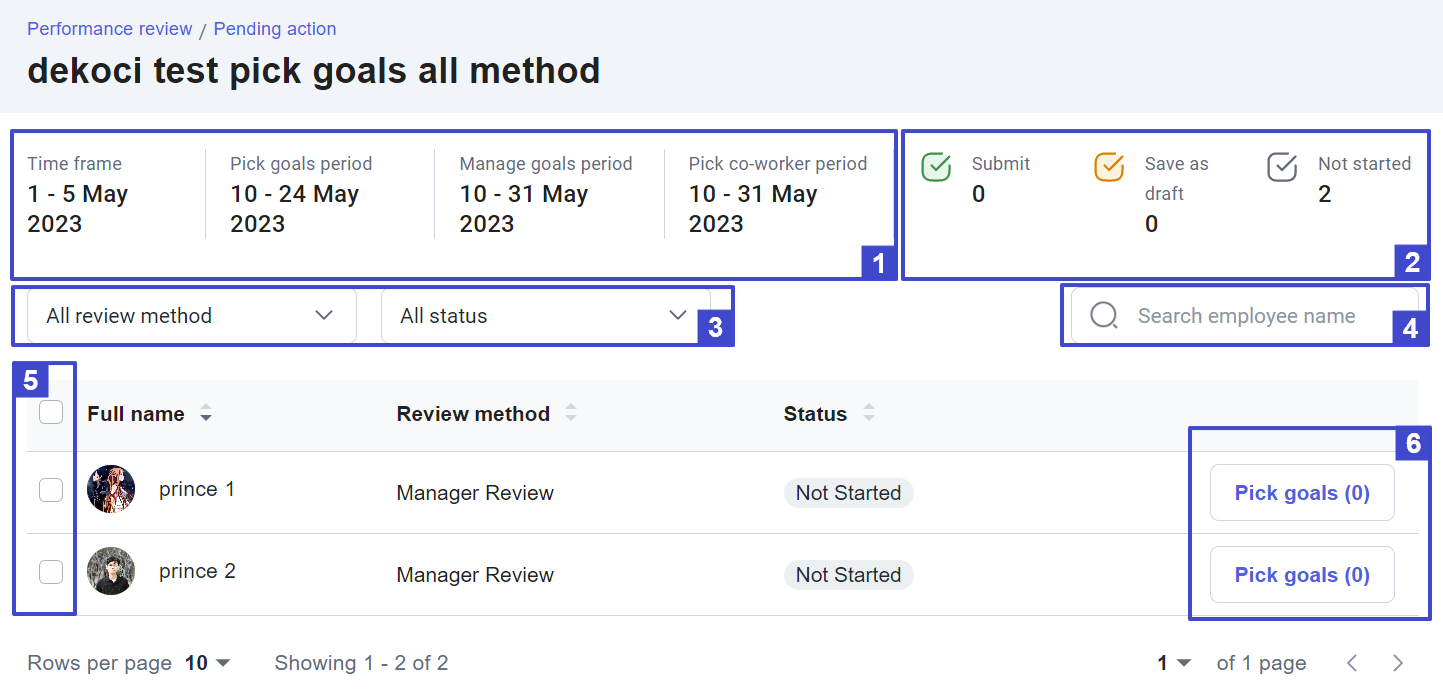Viewport: 1443px width, 700px height.
Task: Click the Not started status checkmark icon
Action: [1281, 167]
